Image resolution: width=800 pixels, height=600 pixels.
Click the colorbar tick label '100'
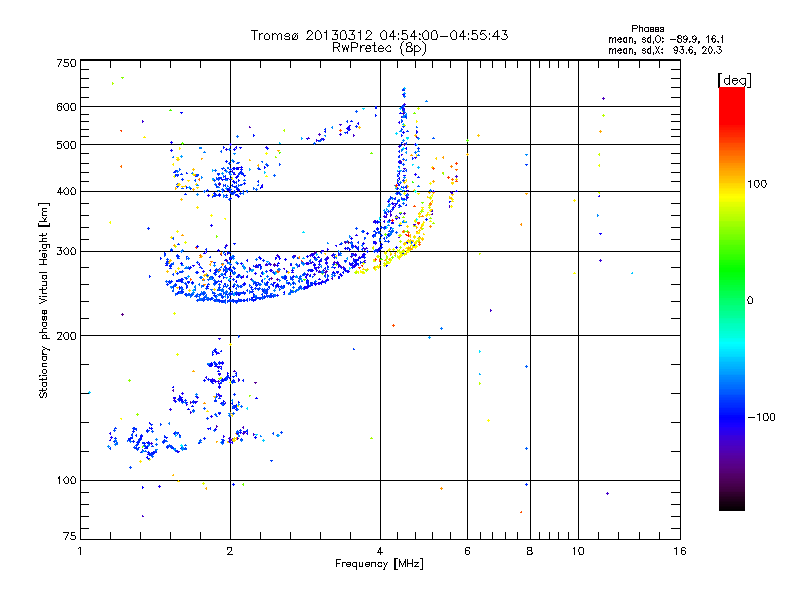[757, 184]
